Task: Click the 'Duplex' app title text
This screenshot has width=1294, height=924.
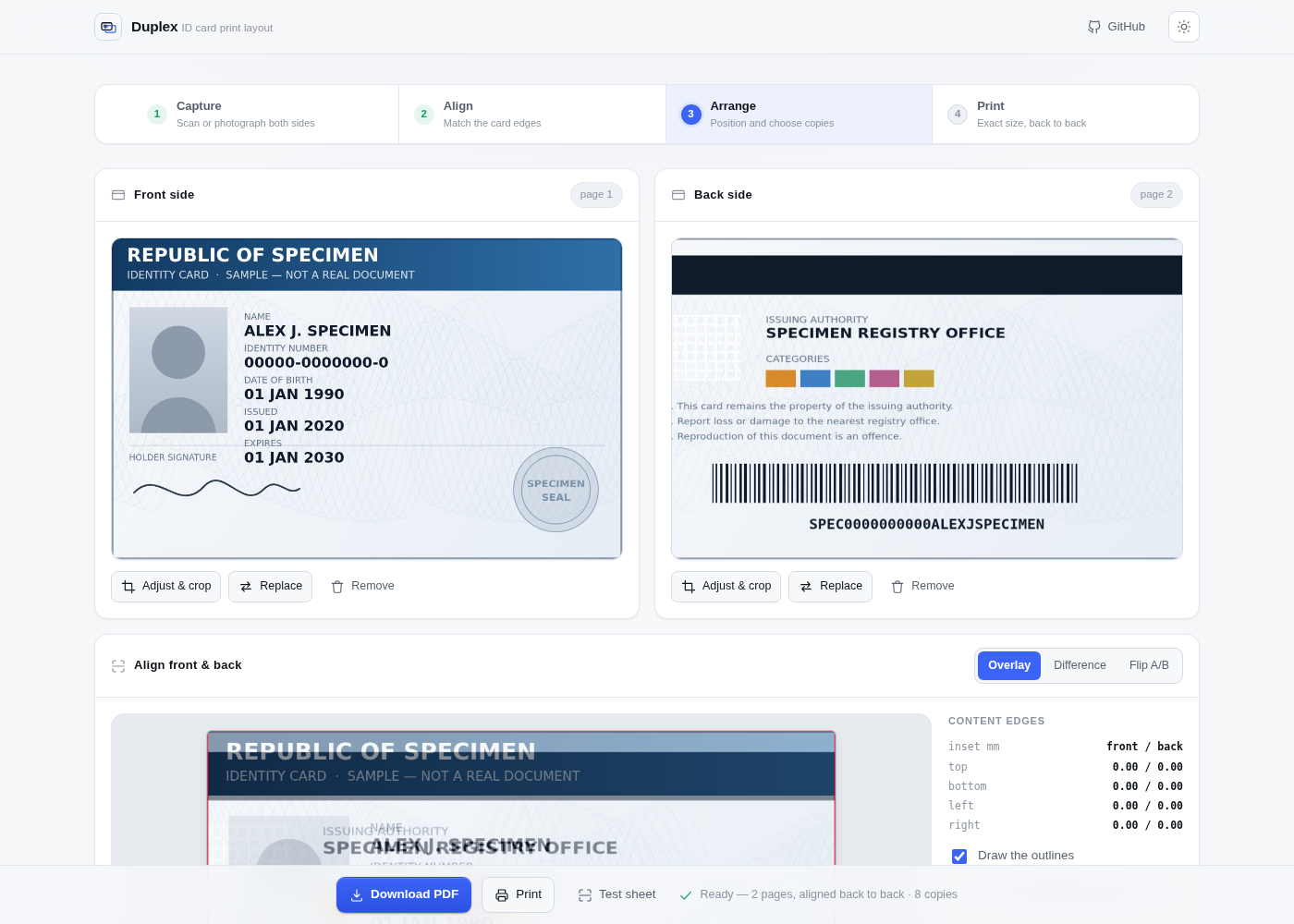Action: 154,27
